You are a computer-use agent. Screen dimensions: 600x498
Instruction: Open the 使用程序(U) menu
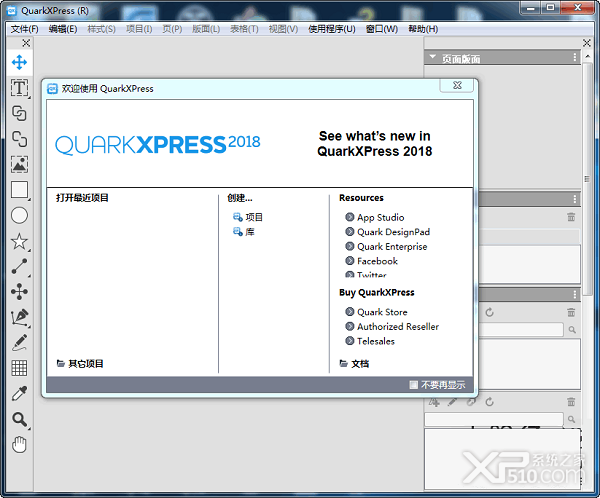tap(332, 29)
